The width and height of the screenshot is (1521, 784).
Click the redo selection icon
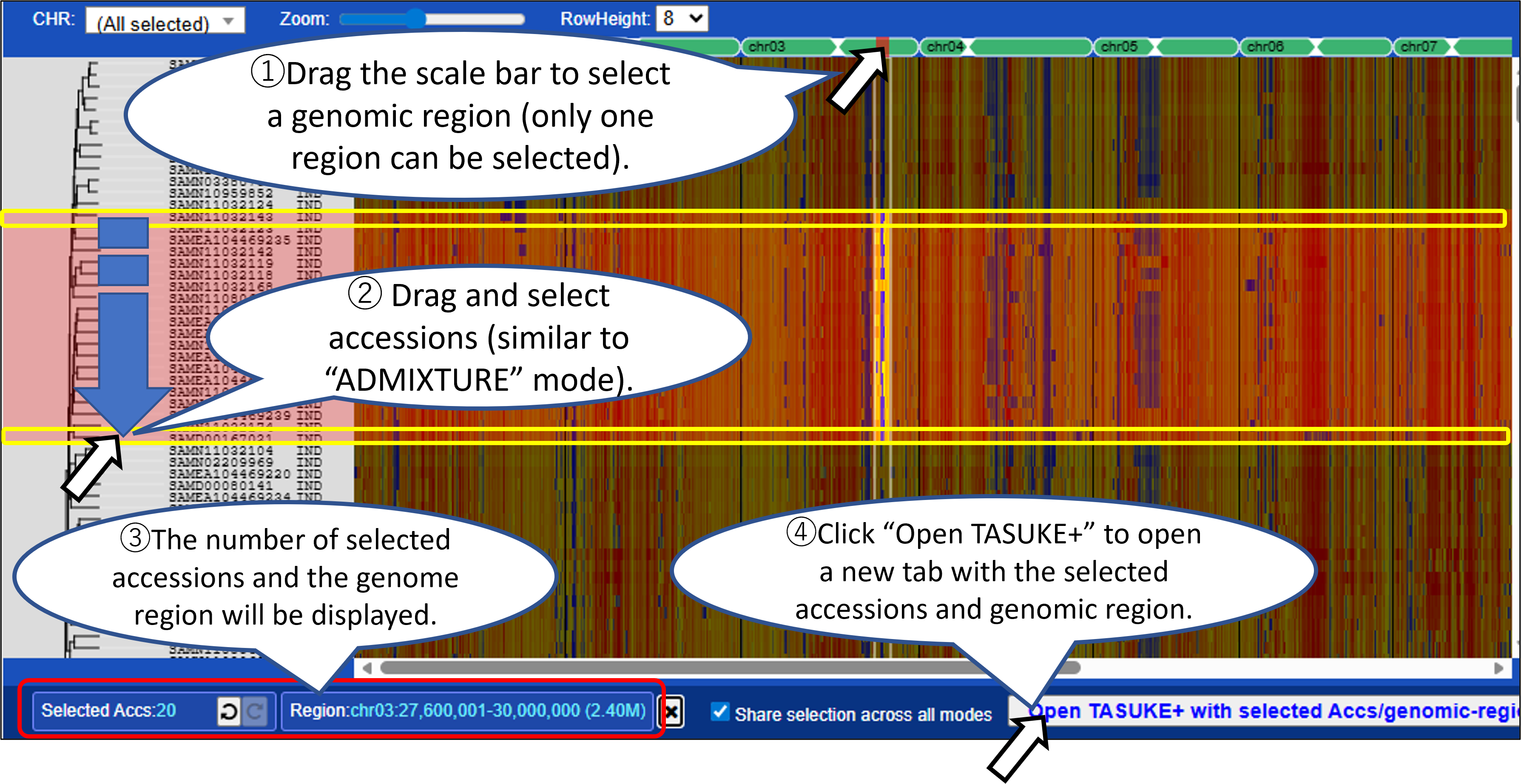(x=254, y=711)
